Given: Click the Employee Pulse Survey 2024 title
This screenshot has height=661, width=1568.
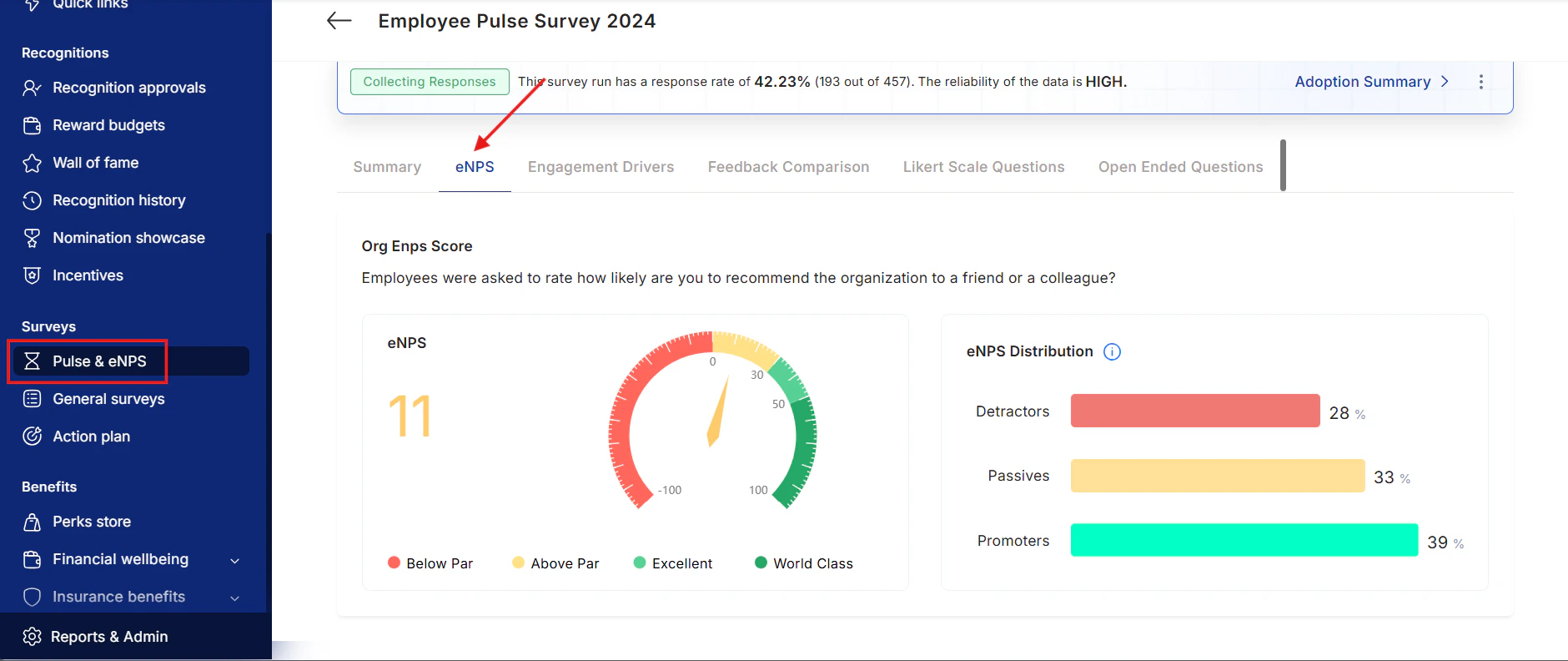Looking at the screenshot, I should tap(517, 21).
